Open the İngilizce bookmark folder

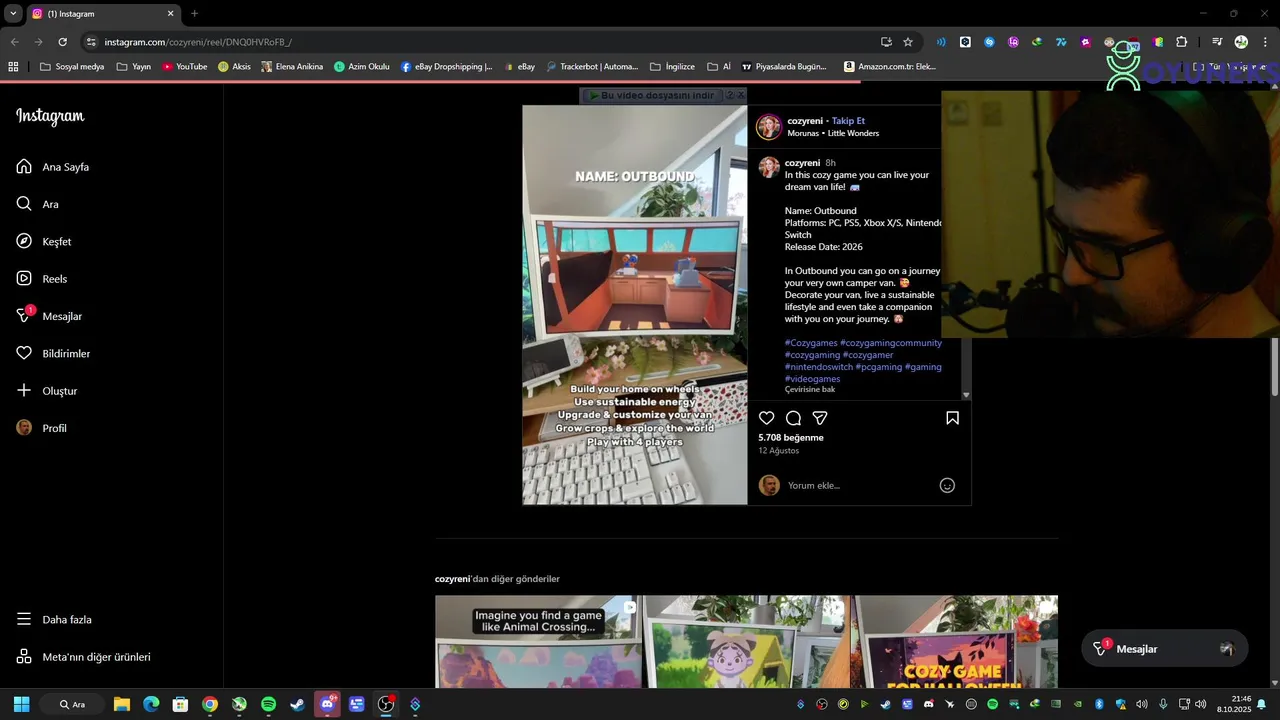(x=672, y=67)
